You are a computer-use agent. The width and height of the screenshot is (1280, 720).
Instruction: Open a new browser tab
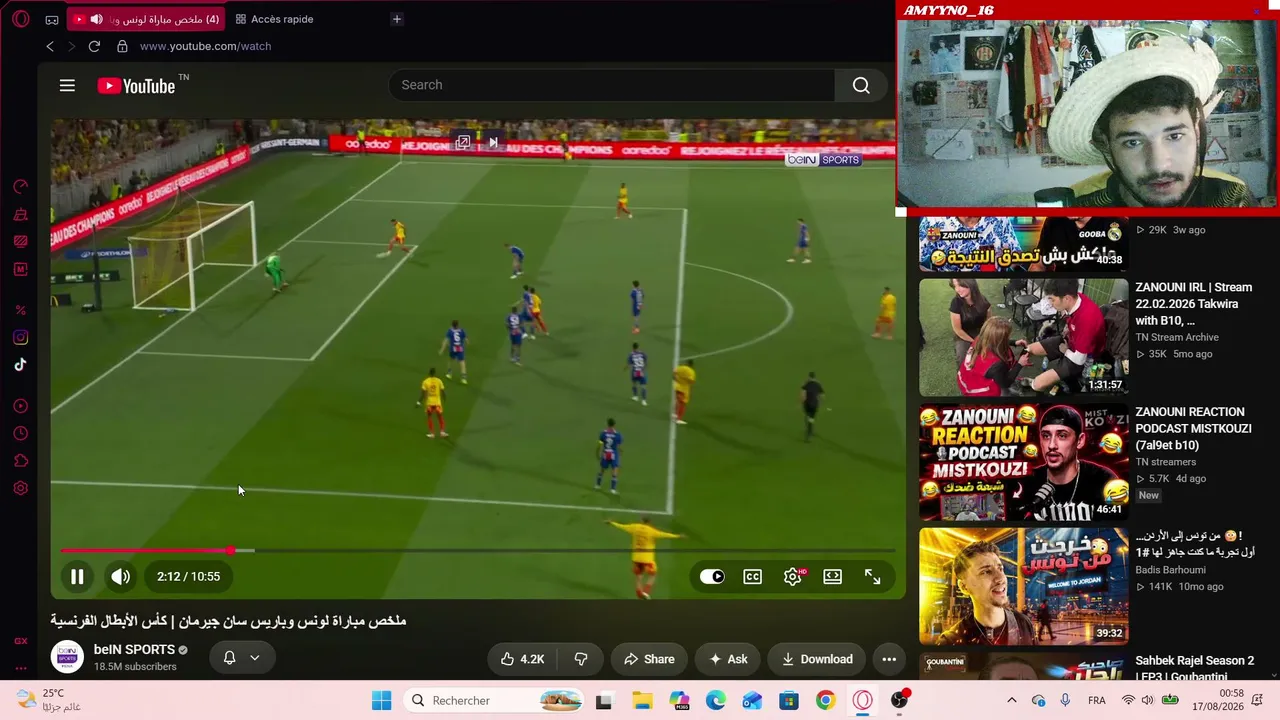click(x=397, y=19)
